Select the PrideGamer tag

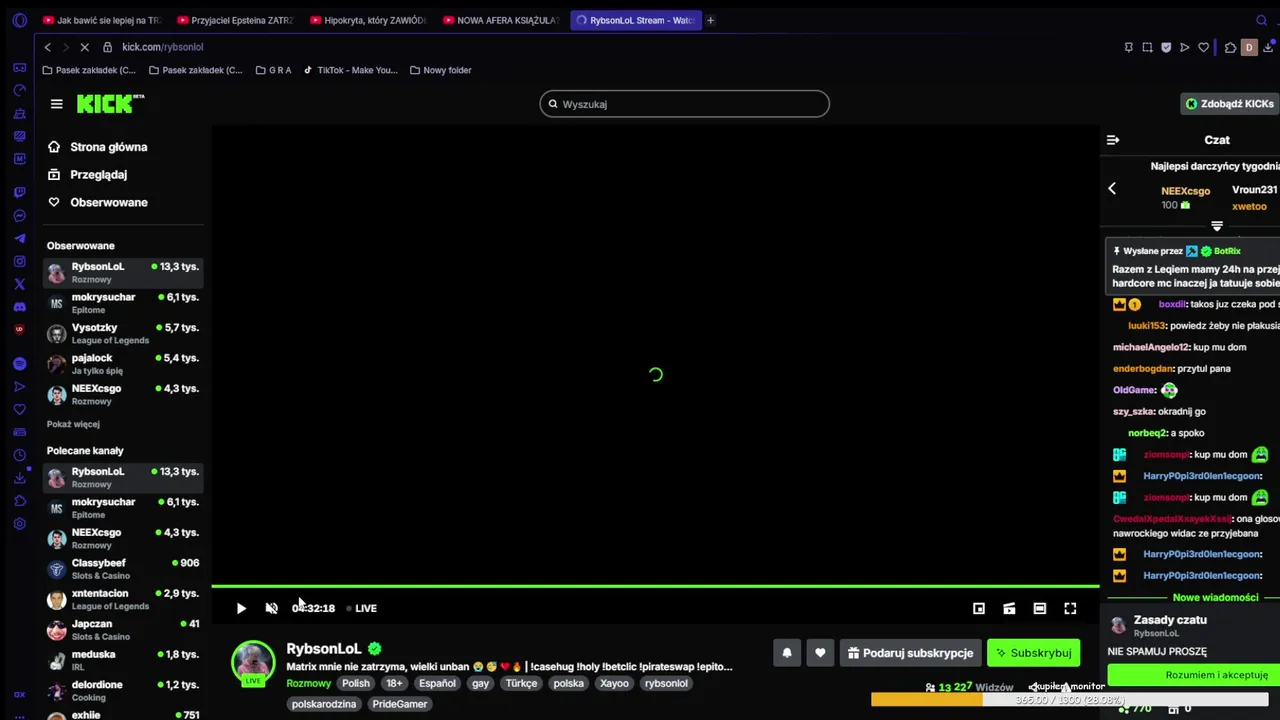click(x=400, y=704)
